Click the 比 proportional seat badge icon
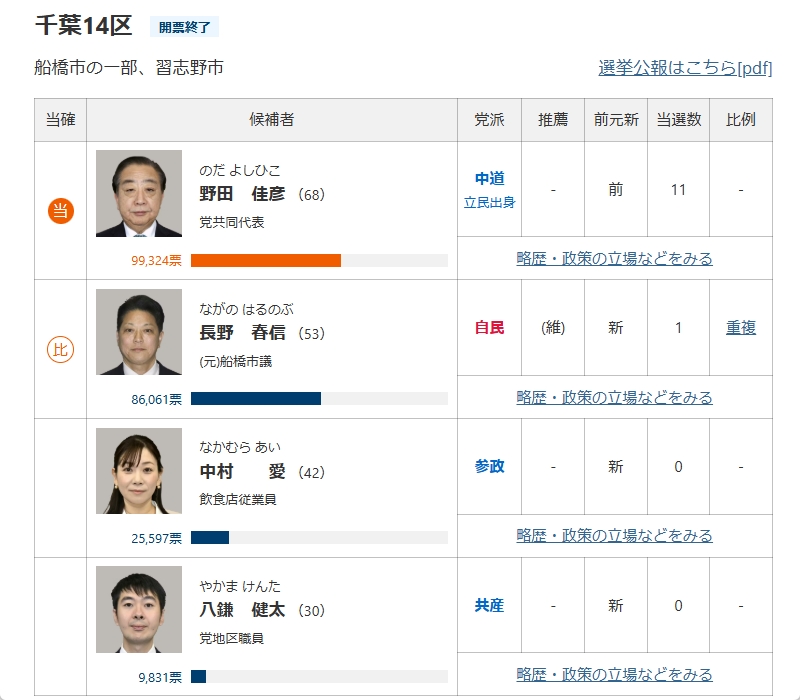The image size is (800, 700). [61, 349]
